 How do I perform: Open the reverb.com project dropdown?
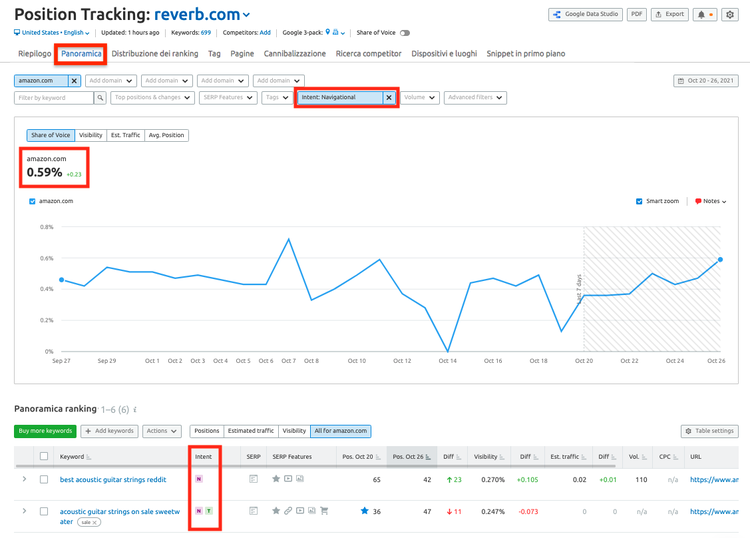202,15
